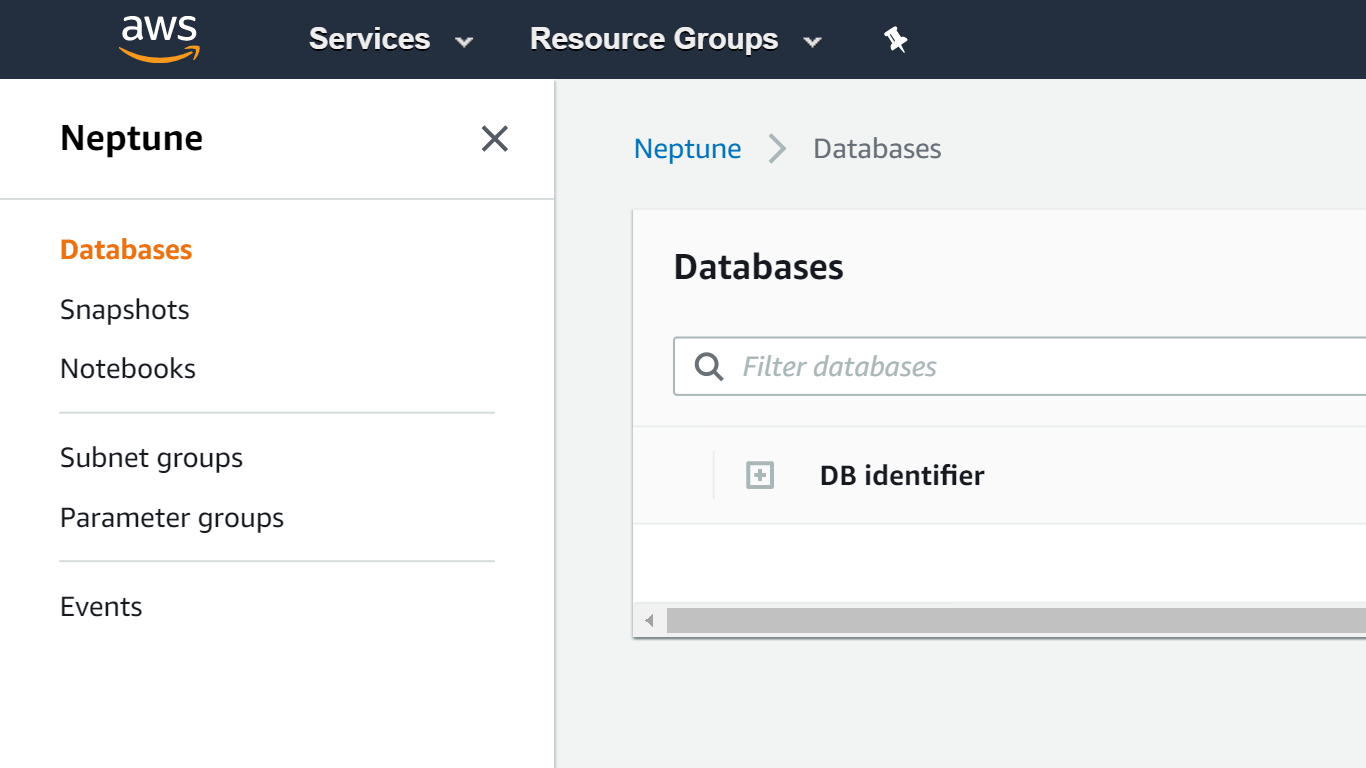Screen dimensions: 1366x768
Task: Select Databases in the sidebar
Action: click(x=126, y=249)
